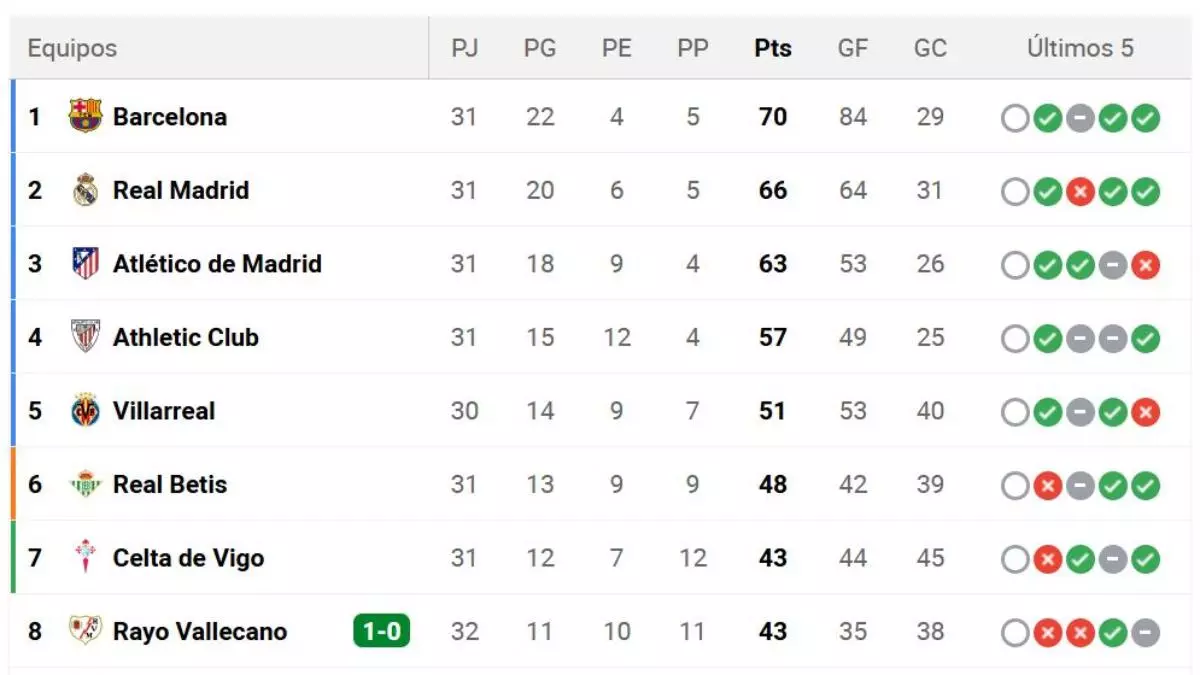Click the Barcelona club crest
The height and width of the screenshot is (675, 1200).
pos(84,117)
